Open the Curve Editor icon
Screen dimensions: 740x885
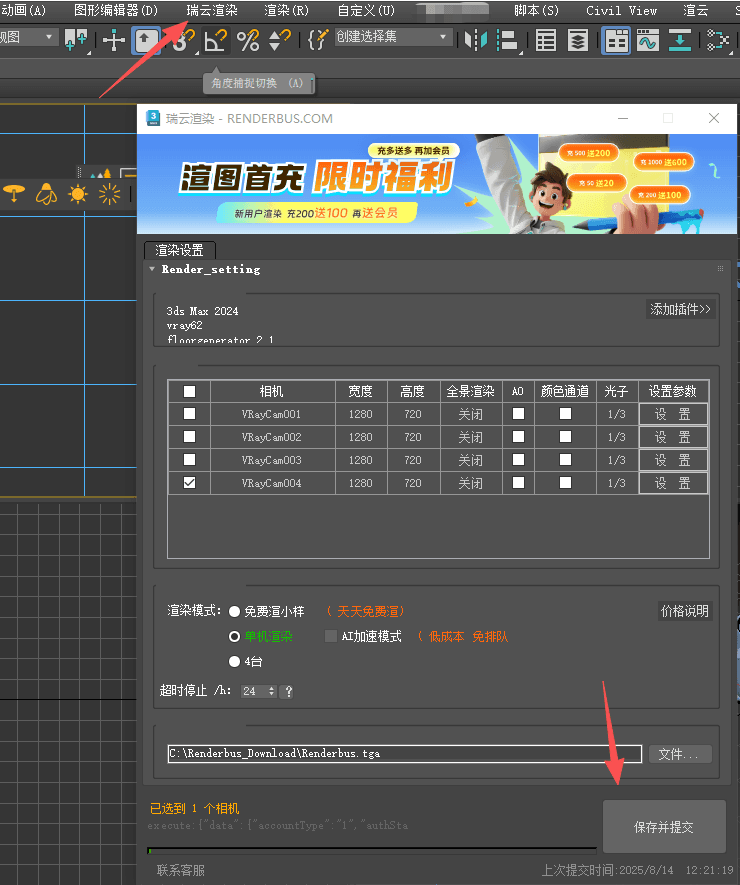coord(648,40)
